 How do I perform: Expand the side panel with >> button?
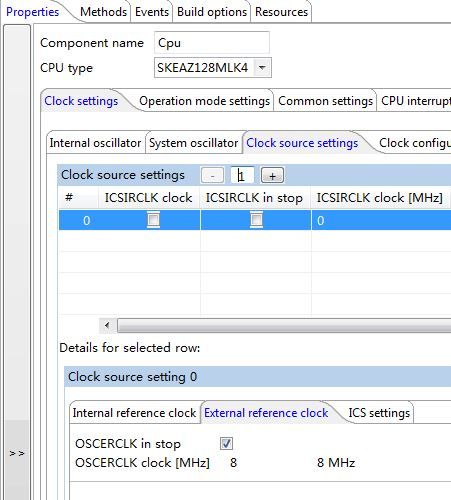(x=17, y=453)
